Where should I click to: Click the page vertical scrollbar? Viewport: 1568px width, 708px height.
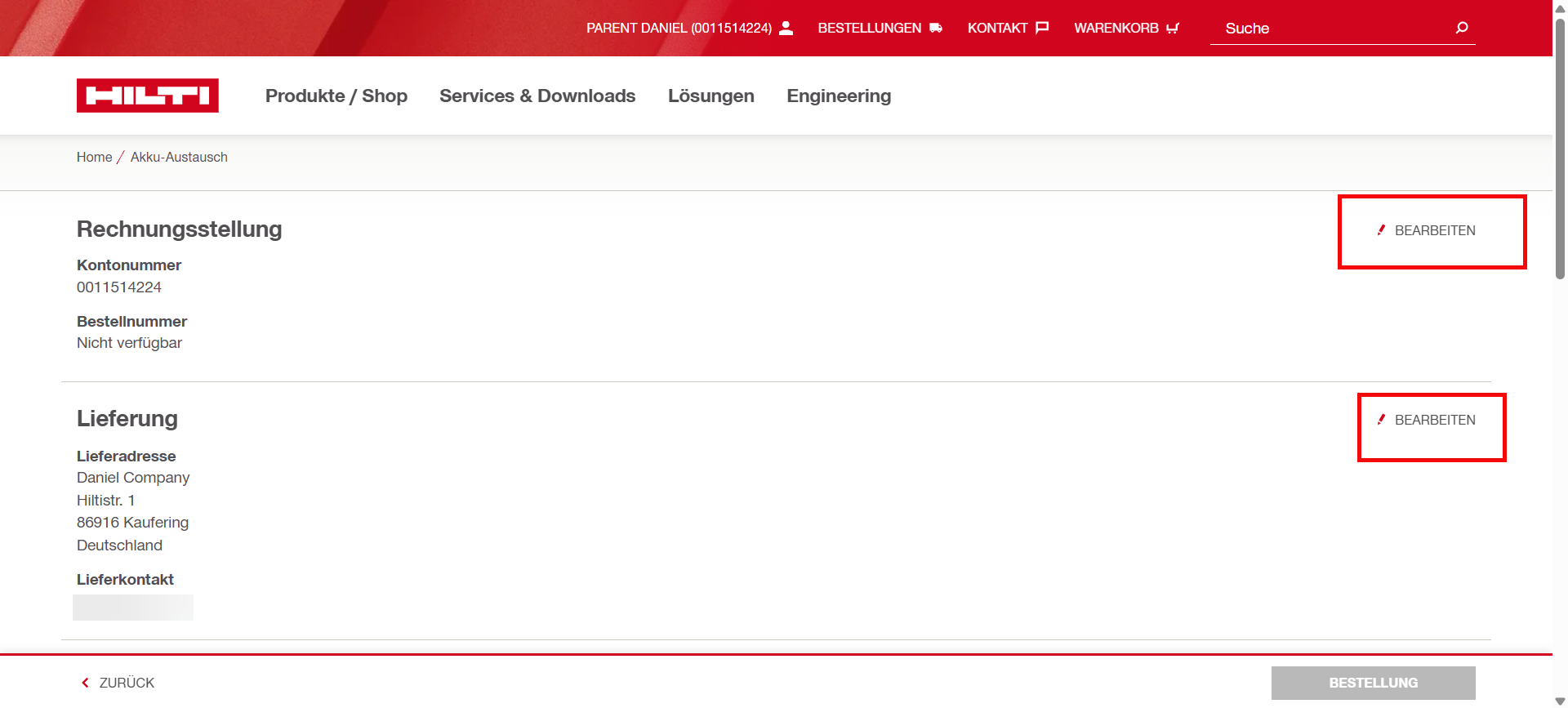pyautogui.click(x=1560, y=147)
